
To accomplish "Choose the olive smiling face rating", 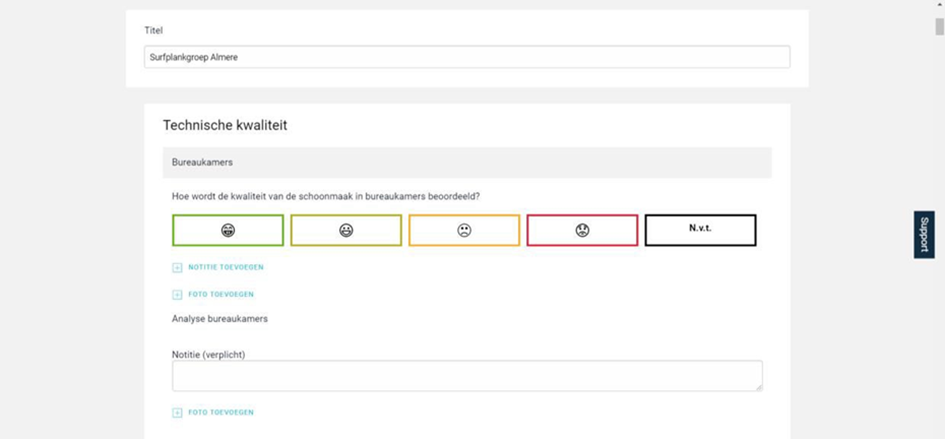I will click(346, 230).
